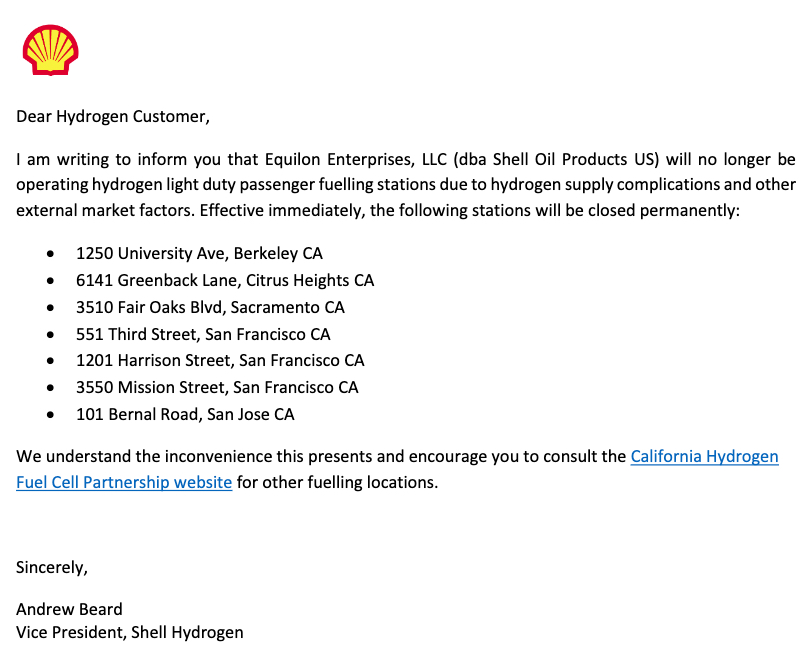
Task: Select 101 Bernal Road San Jose address
Action: tap(185, 414)
